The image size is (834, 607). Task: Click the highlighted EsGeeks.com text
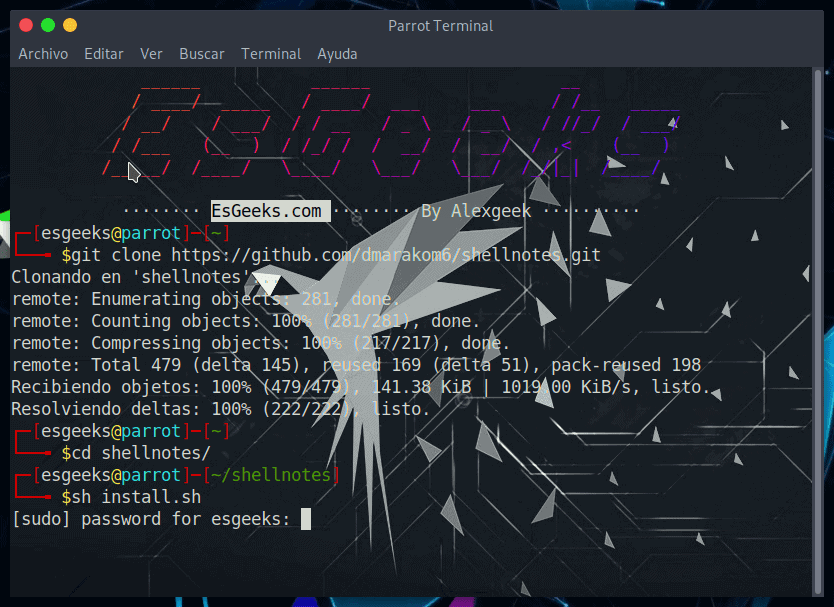pyautogui.click(x=271, y=211)
